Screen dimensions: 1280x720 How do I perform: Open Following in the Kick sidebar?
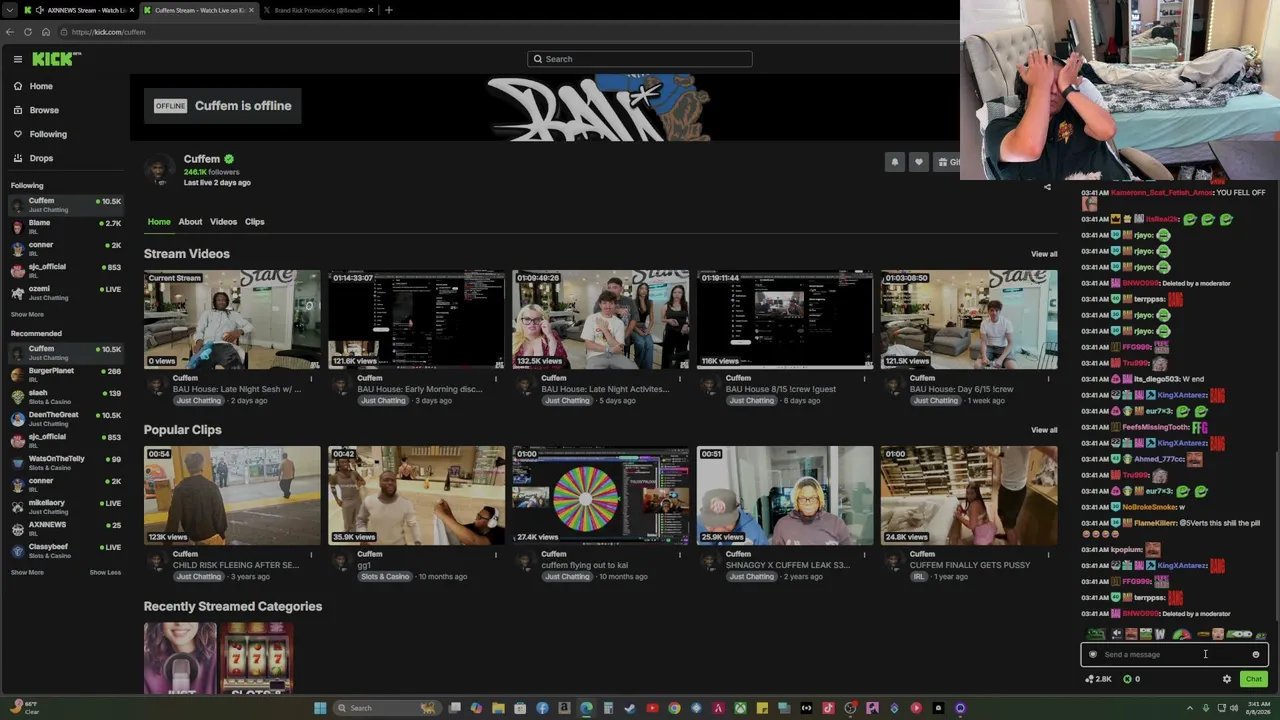point(48,134)
